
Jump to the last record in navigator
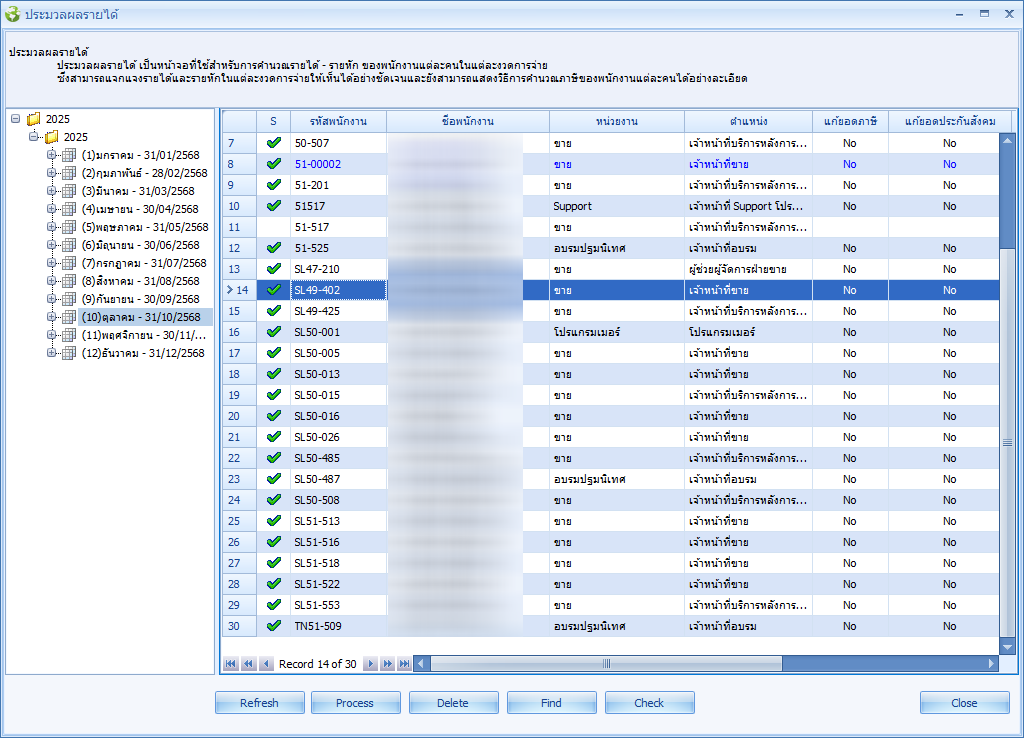(405, 664)
